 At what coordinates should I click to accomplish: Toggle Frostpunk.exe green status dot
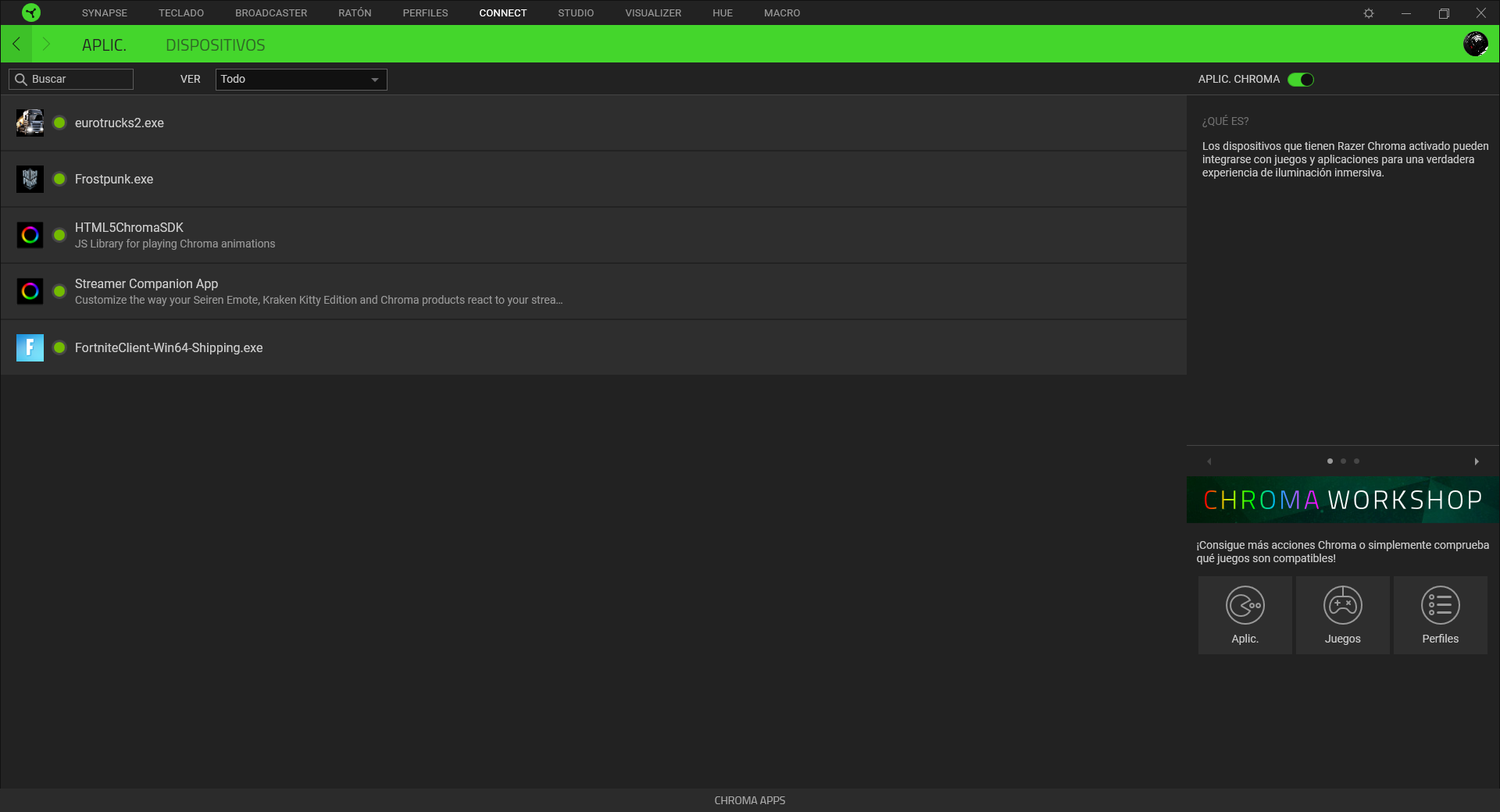coord(59,179)
